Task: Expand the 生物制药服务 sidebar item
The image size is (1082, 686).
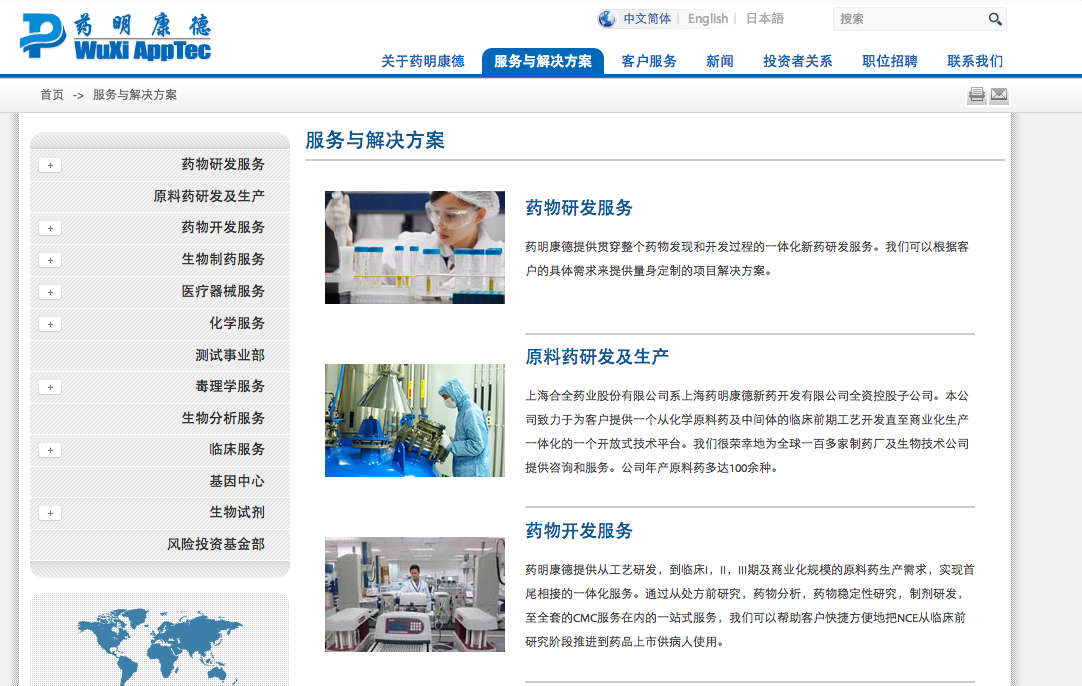Action: point(50,260)
